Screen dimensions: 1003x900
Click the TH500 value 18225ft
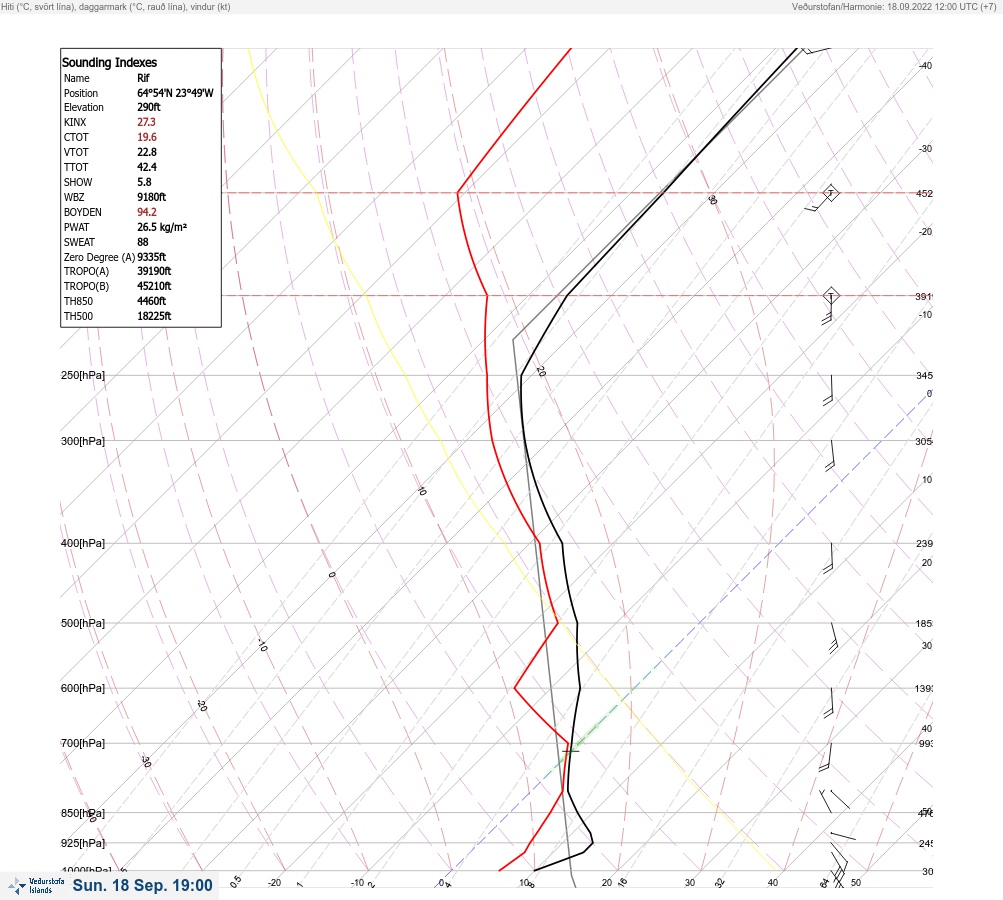pos(154,316)
